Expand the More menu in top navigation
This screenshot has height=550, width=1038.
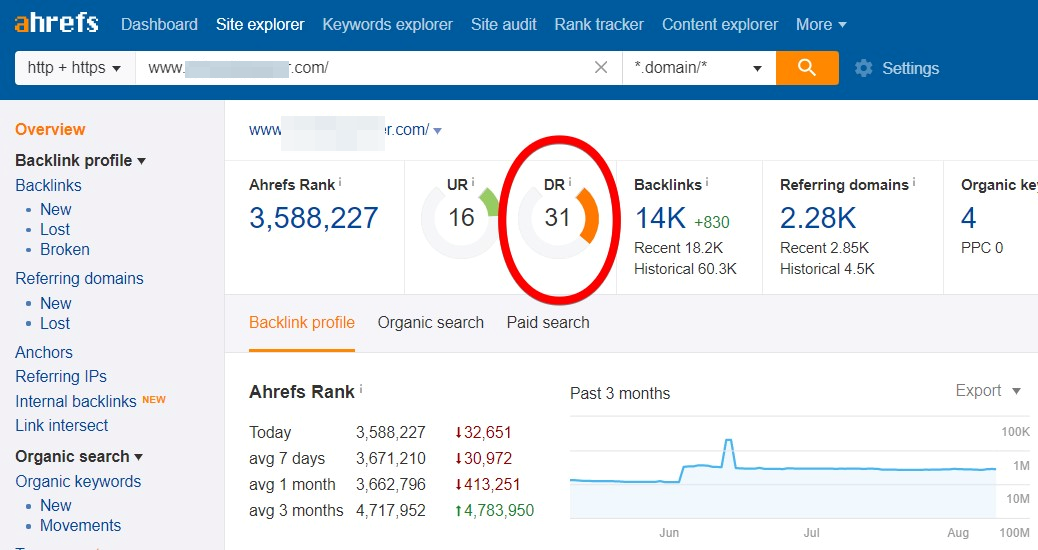821,24
